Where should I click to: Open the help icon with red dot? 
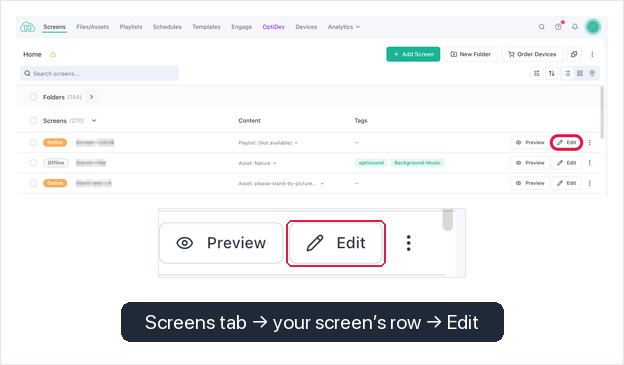[x=559, y=26]
